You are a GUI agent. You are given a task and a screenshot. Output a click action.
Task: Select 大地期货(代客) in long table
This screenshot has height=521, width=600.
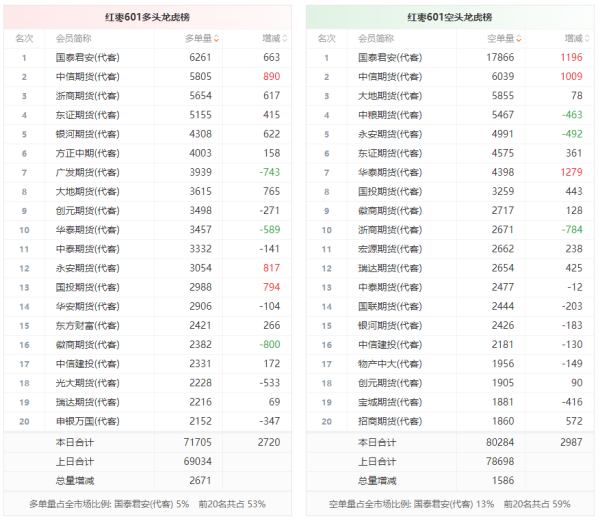point(88,192)
